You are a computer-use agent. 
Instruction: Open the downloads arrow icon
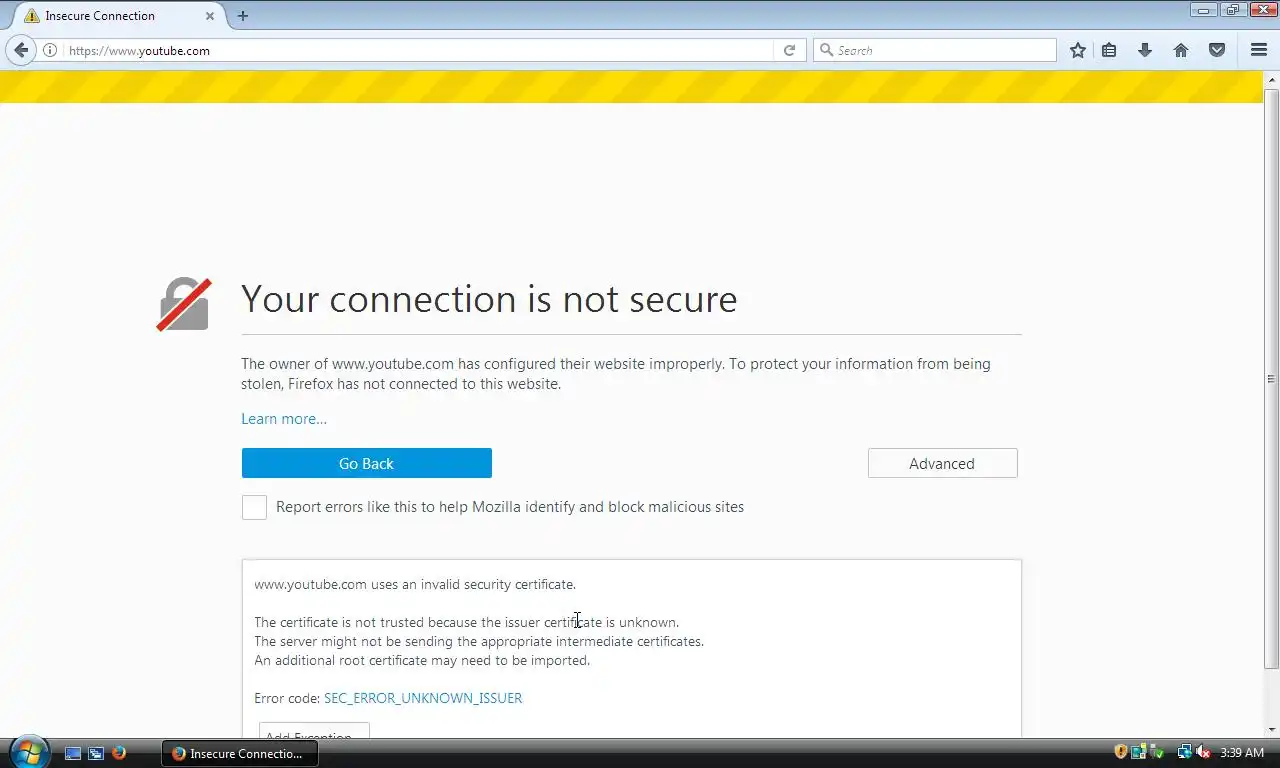pos(1145,50)
